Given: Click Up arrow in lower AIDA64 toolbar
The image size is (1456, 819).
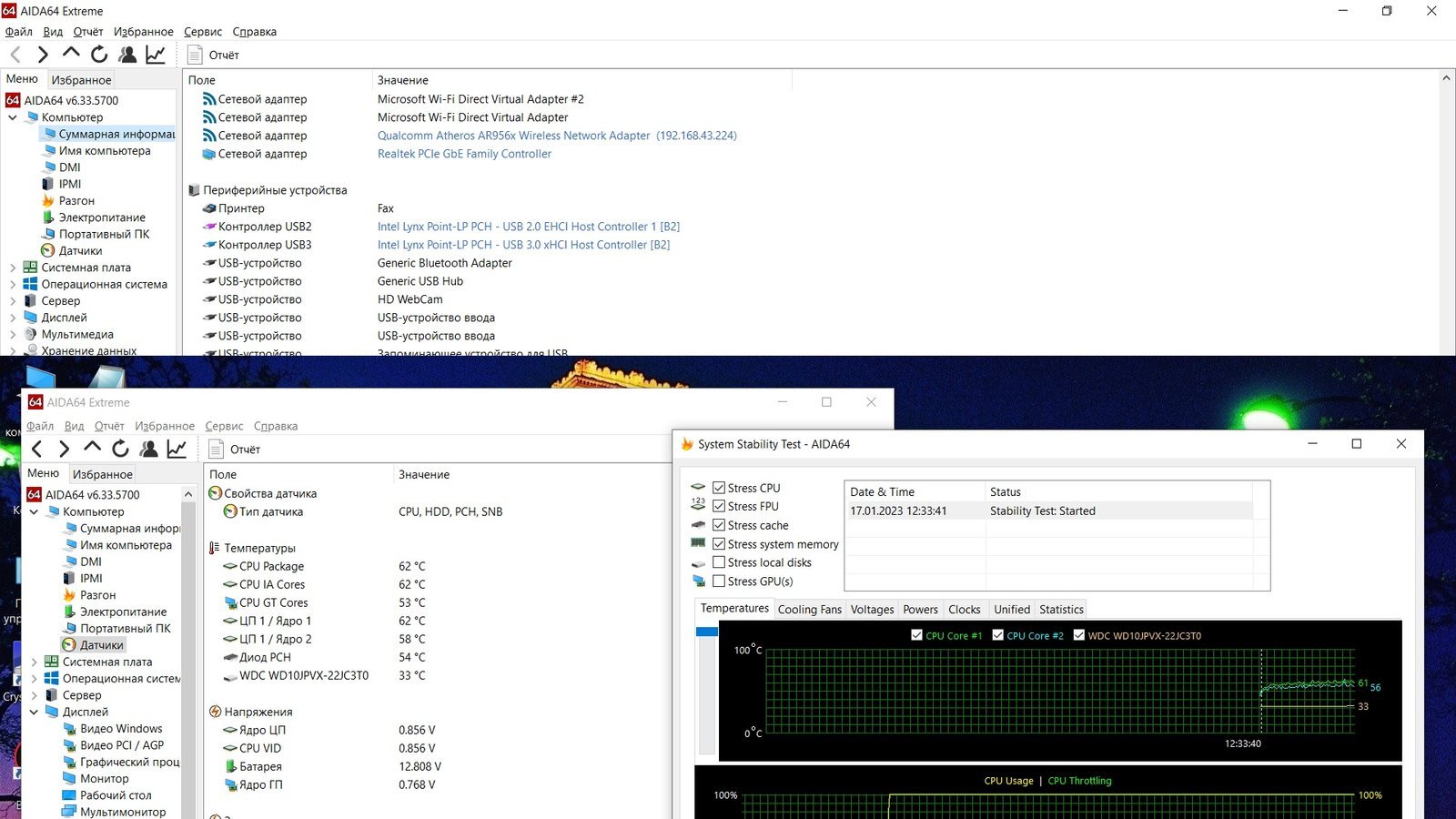Looking at the screenshot, I should 92,448.
